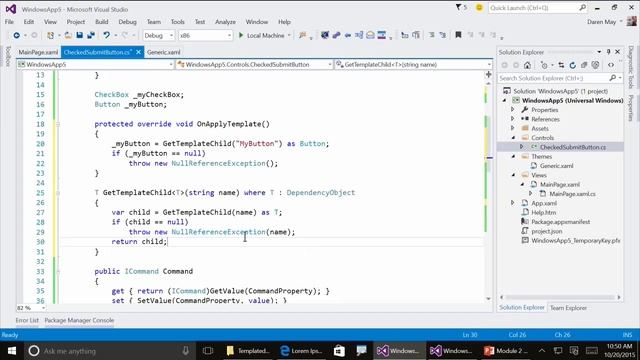Open the Debug menu

pyautogui.click(x=127, y=22)
